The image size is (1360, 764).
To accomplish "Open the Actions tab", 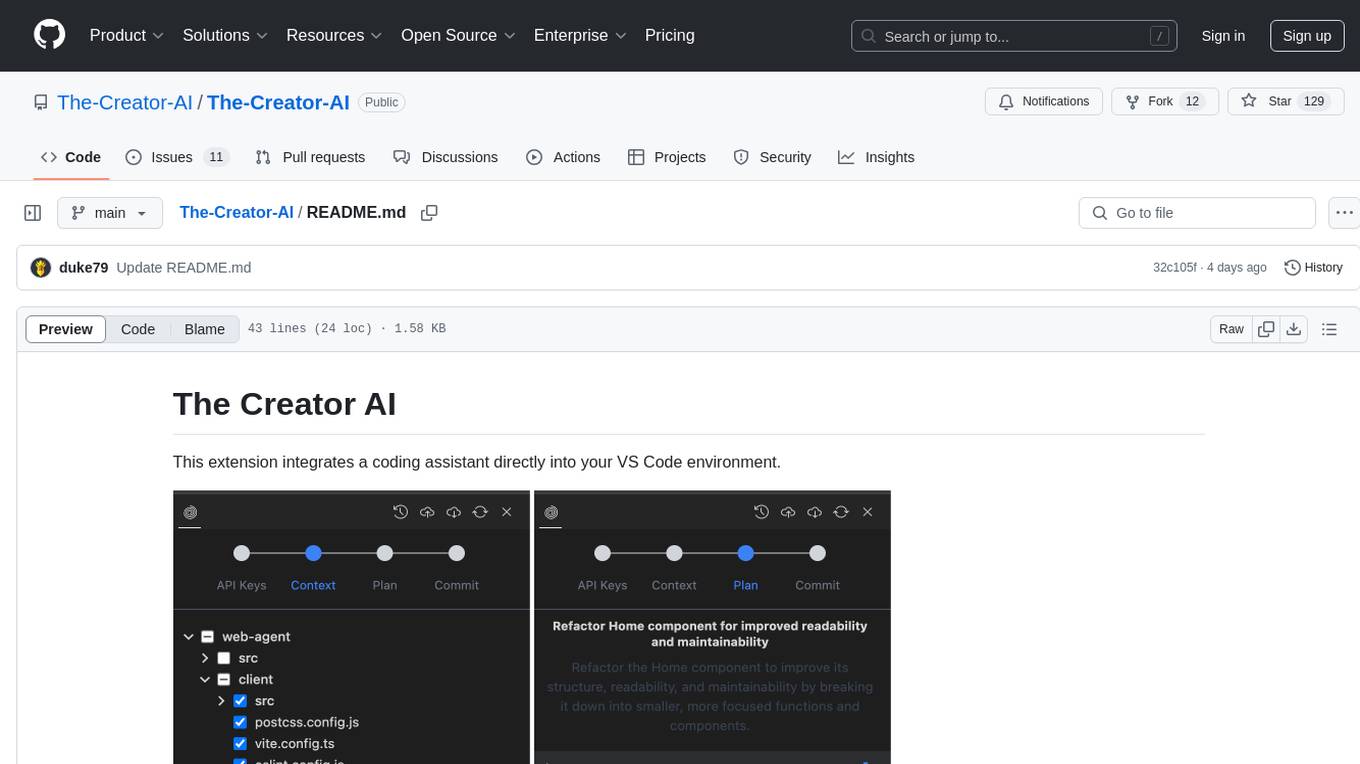I will click(563, 157).
